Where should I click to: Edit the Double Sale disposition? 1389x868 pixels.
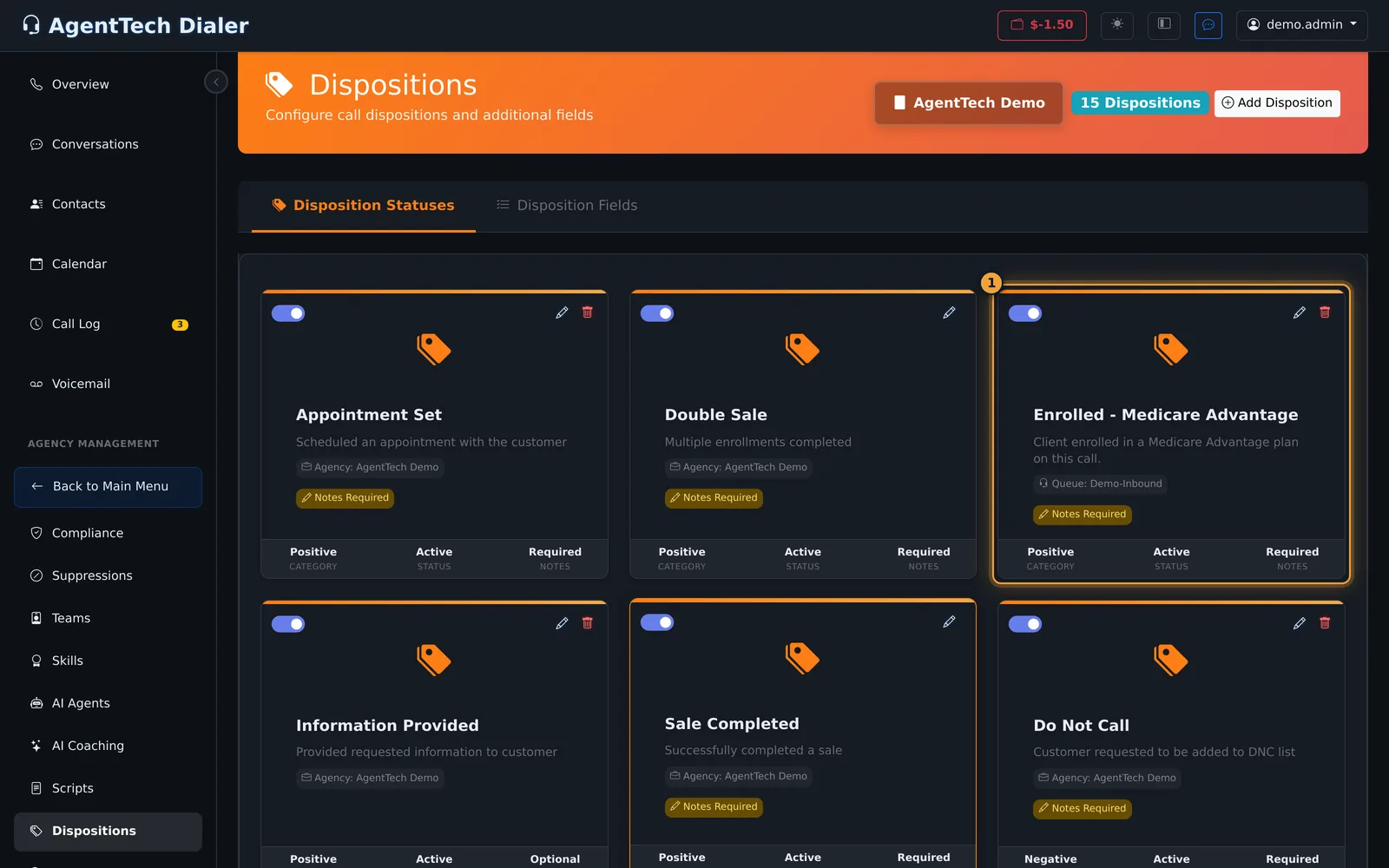[x=949, y=312]
